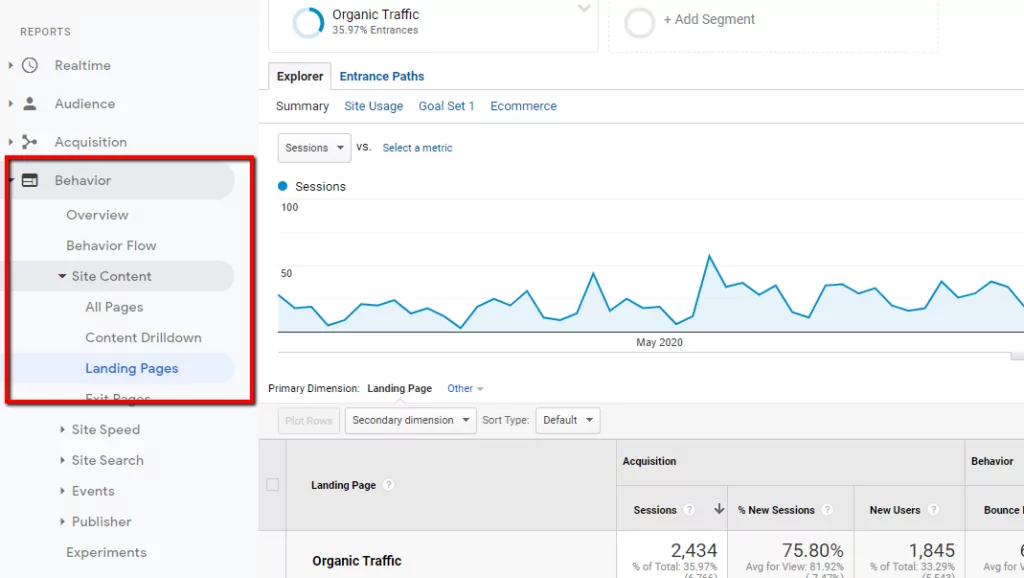Click the 75.80% new sessions value
This screenshot has height=578, width=1024.
tap(812, 550)
